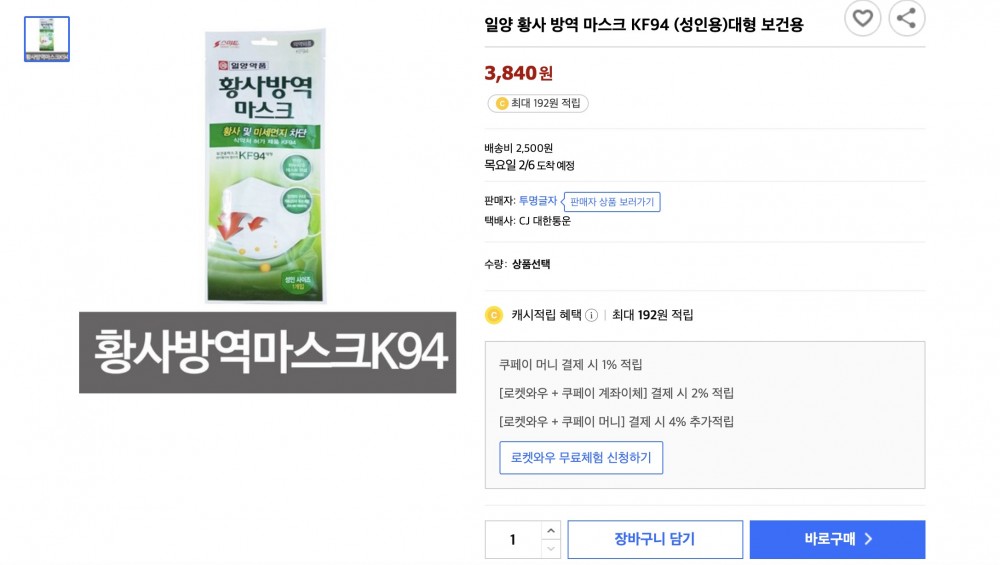Screen dimensions: 1000x565
Task: Click the share icon
Action: (907, 18)
